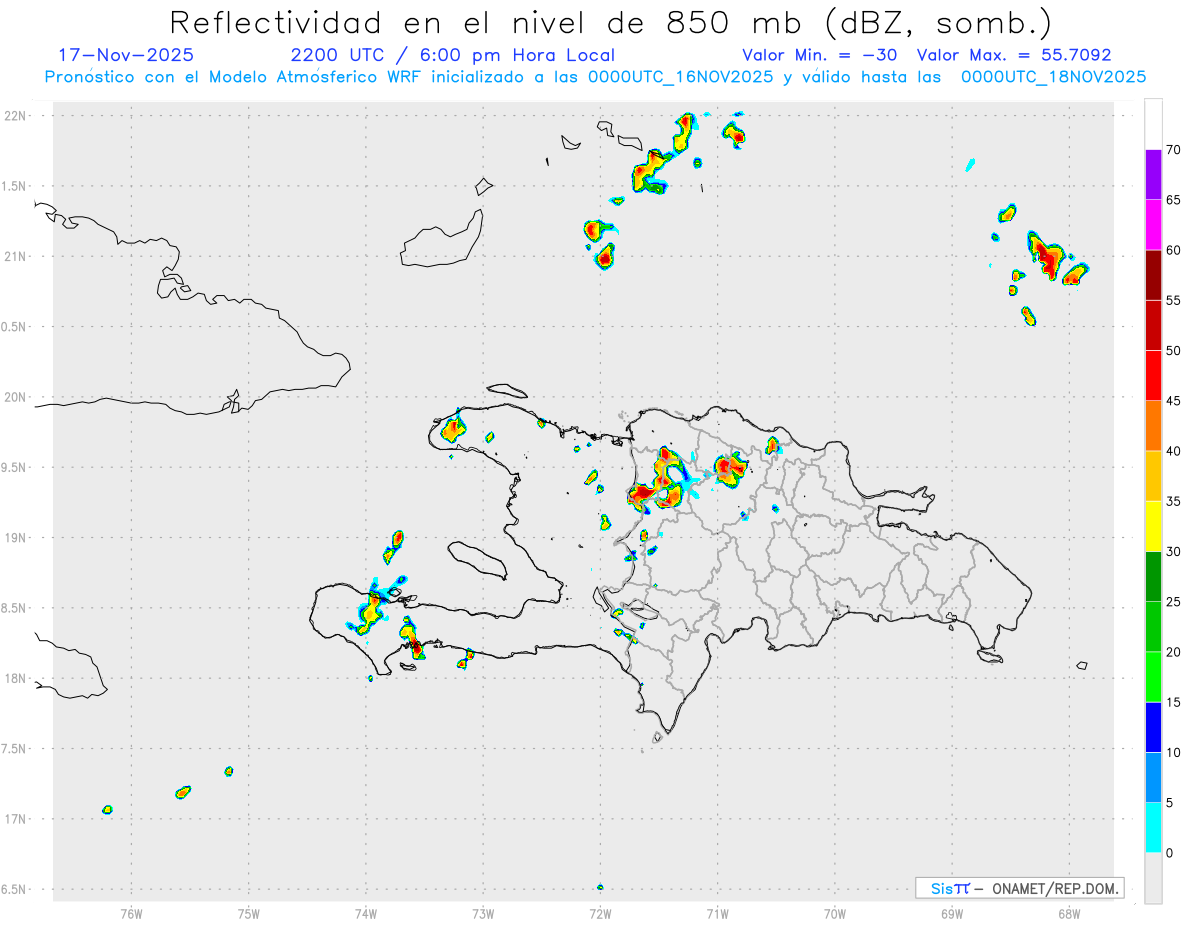Select the date text '17-Nov-2025'

pos(127,55)
